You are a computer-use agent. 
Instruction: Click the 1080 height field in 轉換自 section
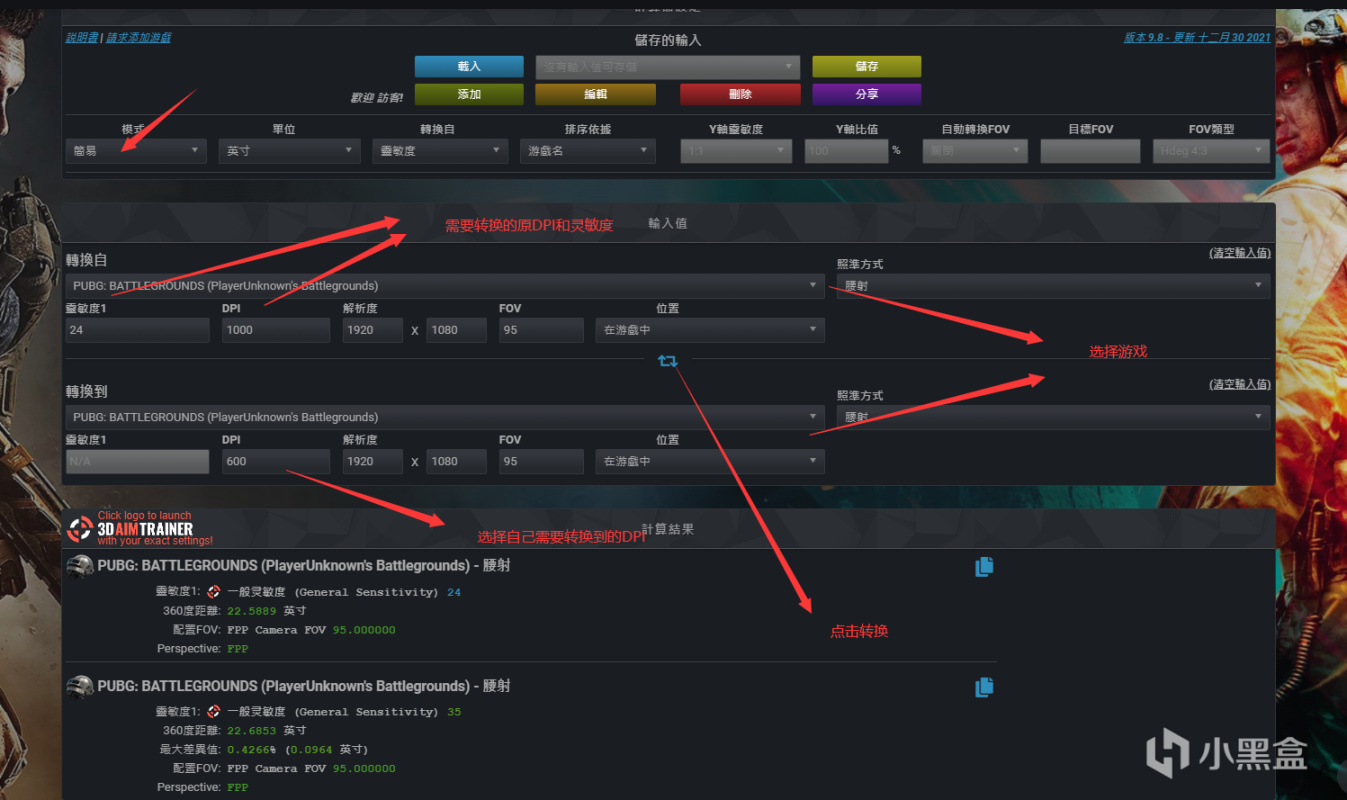tap(456, 330)
